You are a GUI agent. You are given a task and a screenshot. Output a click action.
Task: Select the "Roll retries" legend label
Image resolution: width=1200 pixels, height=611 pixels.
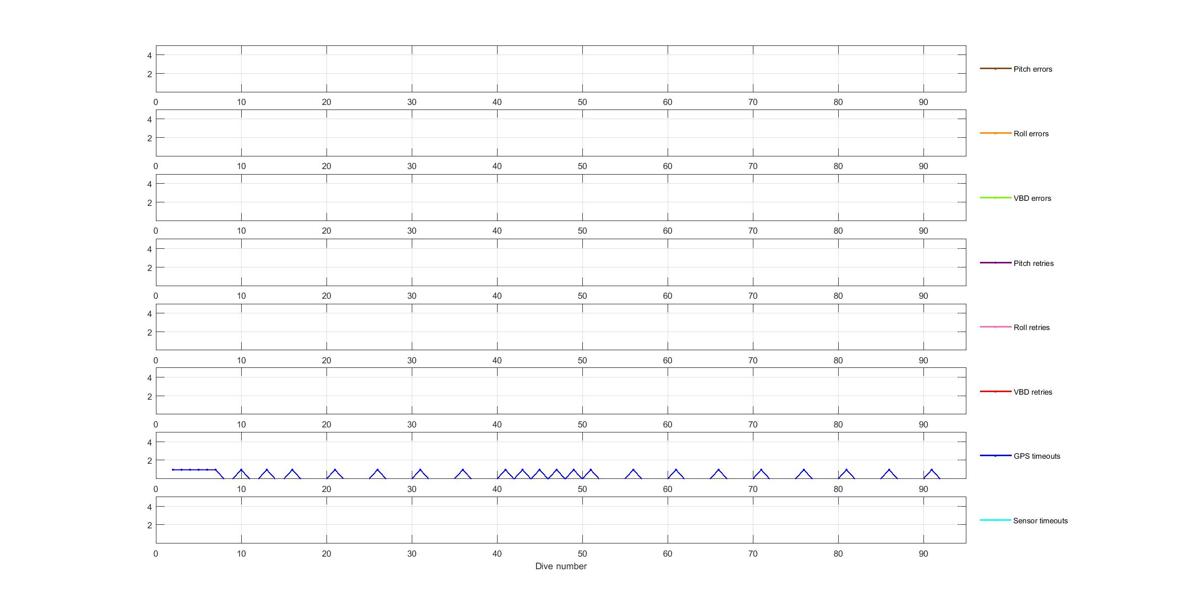(x=1031, y=327)
